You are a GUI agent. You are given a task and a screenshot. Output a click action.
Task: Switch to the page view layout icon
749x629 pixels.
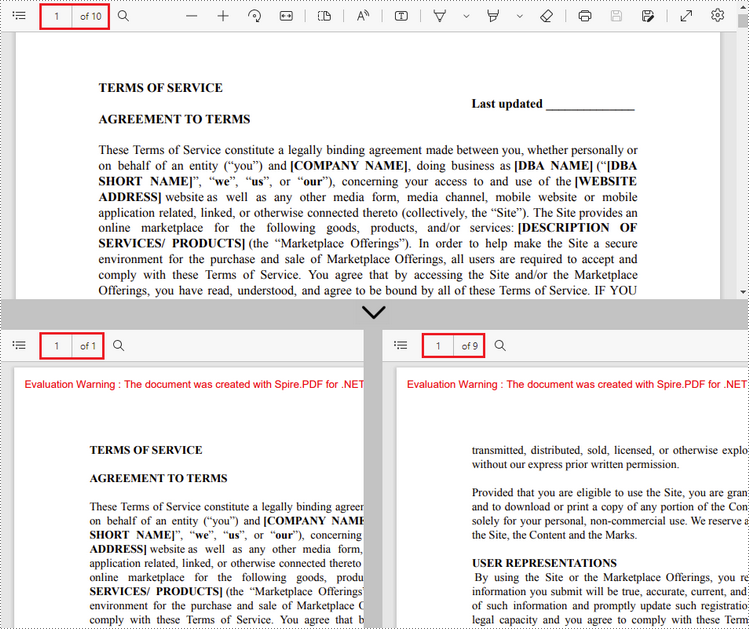[x=324, y=16]
